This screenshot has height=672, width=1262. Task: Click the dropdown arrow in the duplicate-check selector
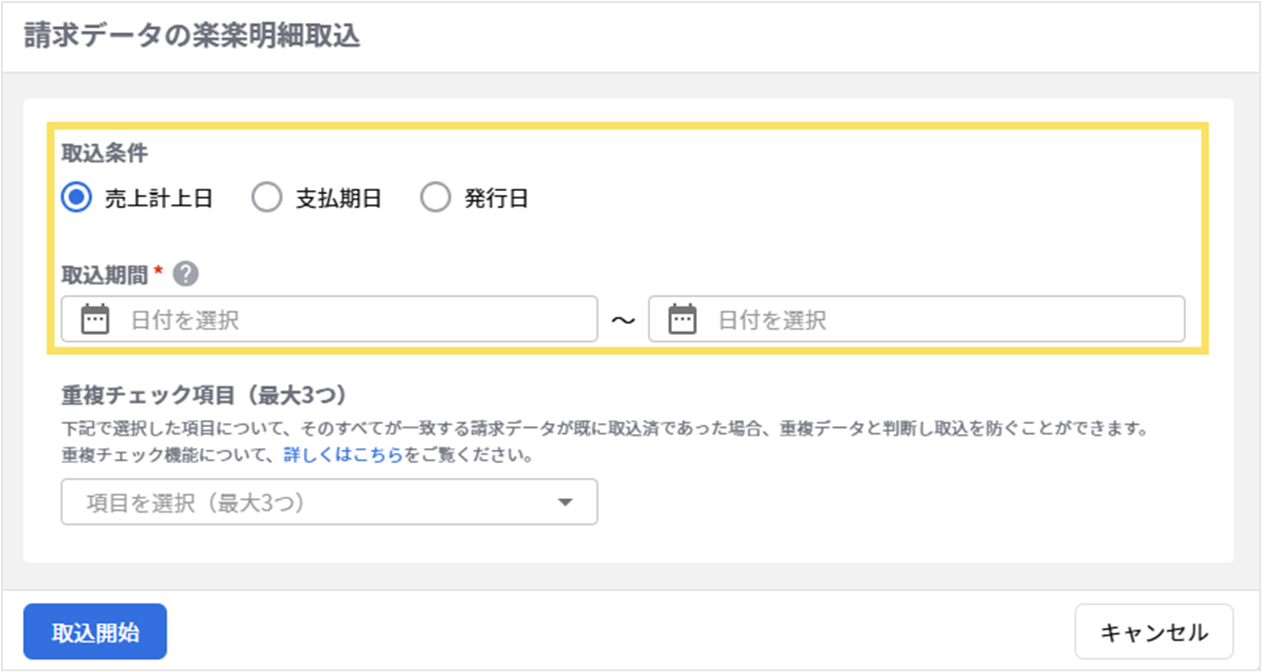coord(565,503)
